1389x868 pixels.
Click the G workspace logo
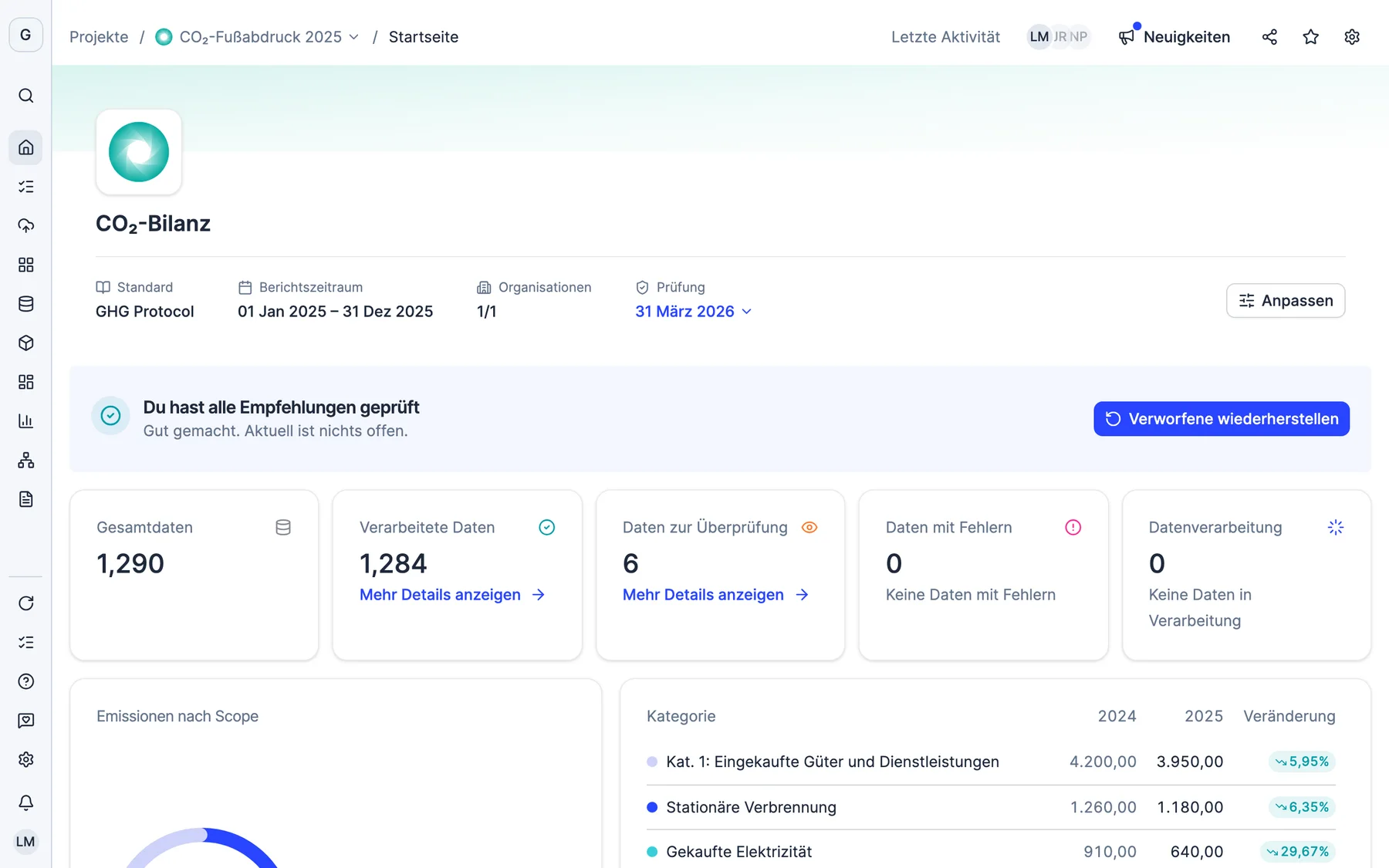point(25,35)
